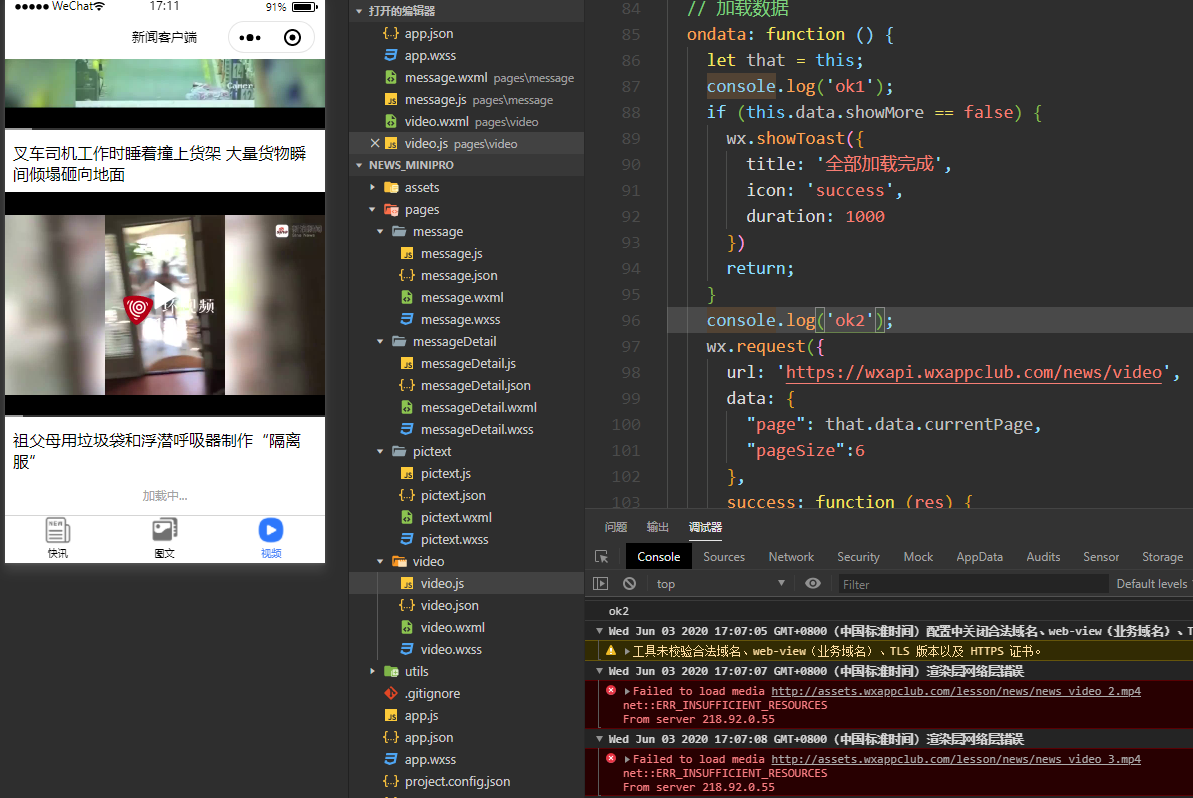Clear console with the ban icon

click(x=629, y=584)
